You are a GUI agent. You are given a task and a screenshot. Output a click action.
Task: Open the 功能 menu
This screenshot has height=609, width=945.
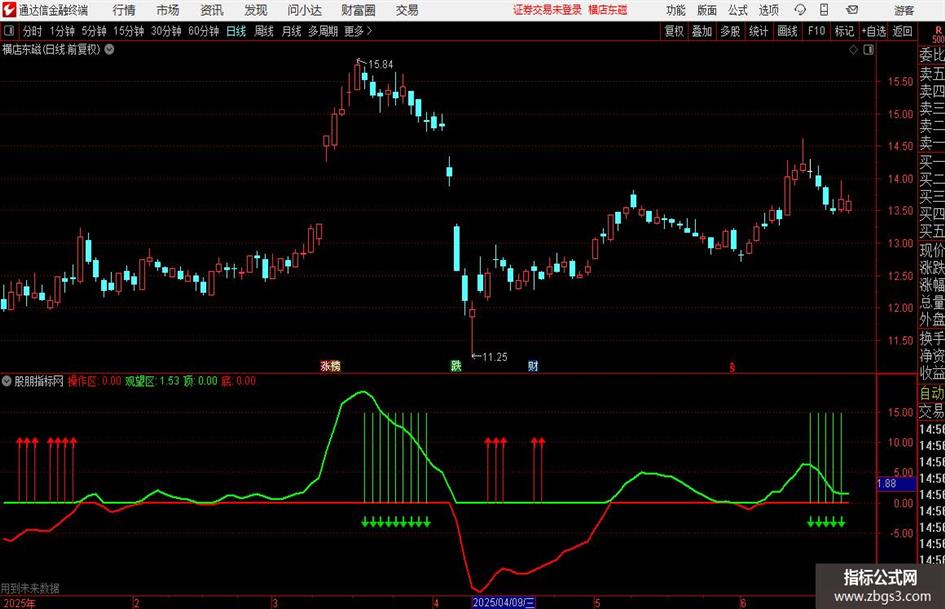click(x=676, y=10)
